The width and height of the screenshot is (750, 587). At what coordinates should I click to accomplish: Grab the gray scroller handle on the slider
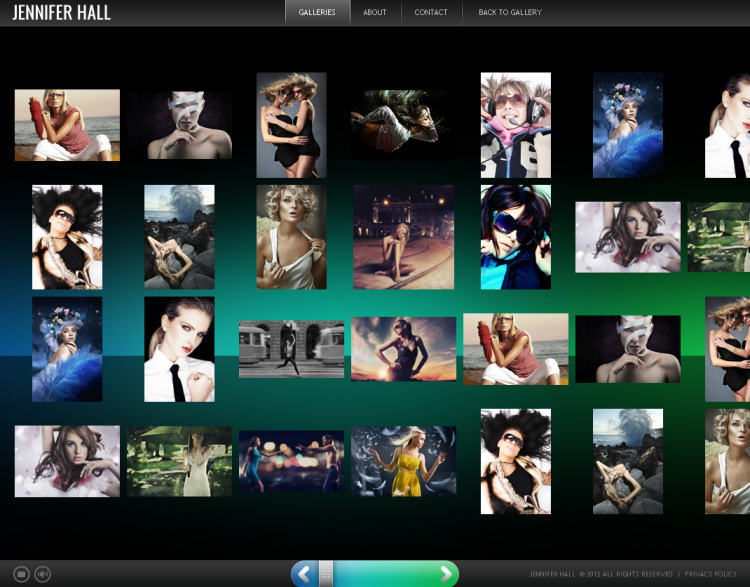[326, 574]
